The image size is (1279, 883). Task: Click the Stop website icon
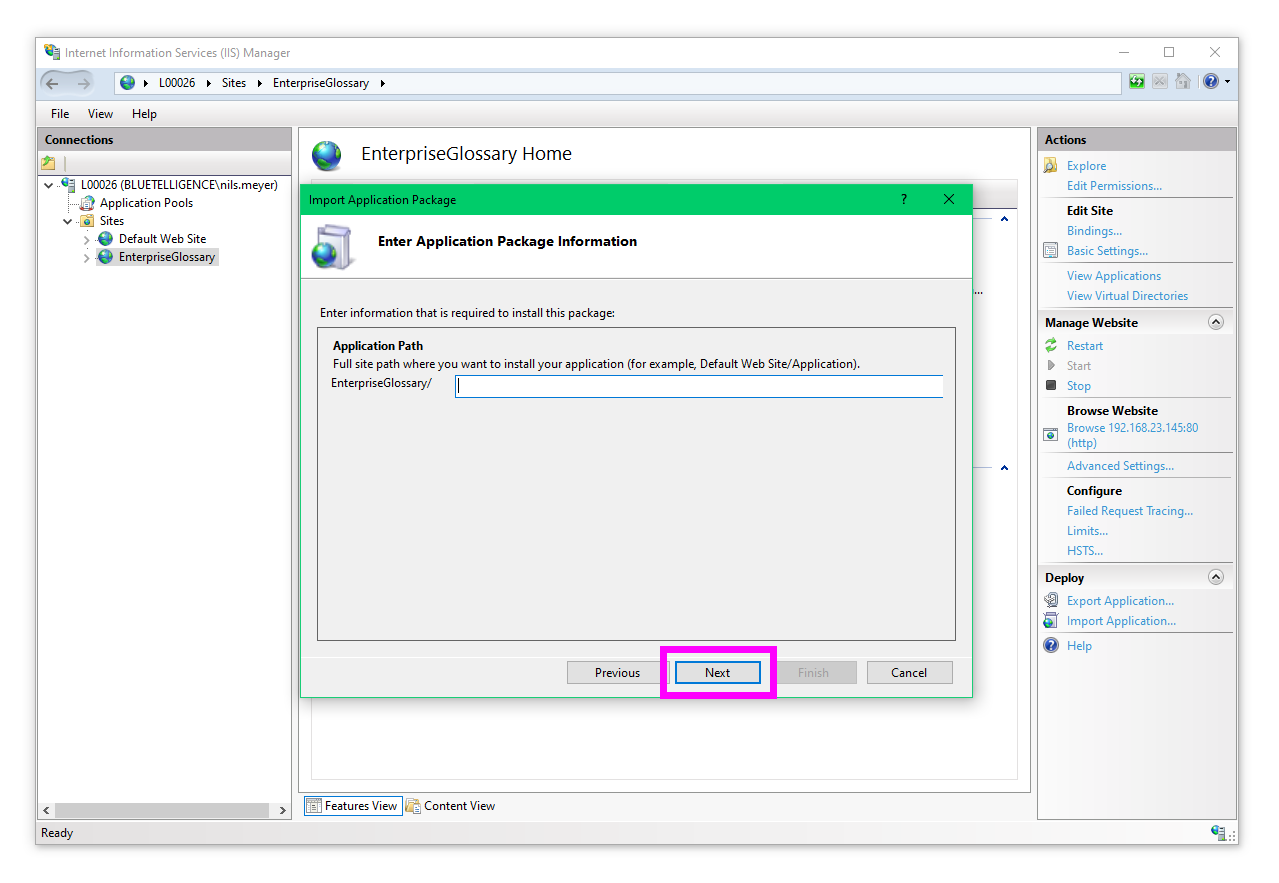pos(1051,386)
